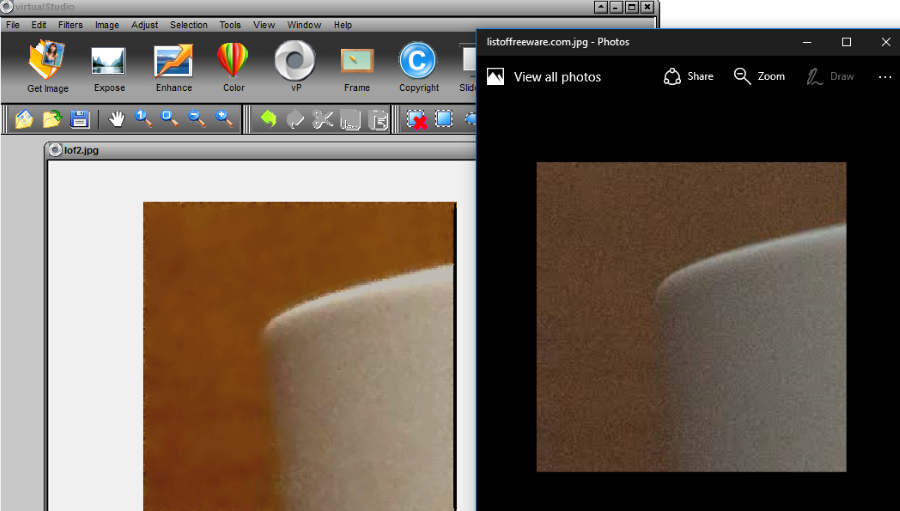Image resolution: width=900 pixels, height=511 pixels.
Task: Click the image in Photos window
Action: 691,317
